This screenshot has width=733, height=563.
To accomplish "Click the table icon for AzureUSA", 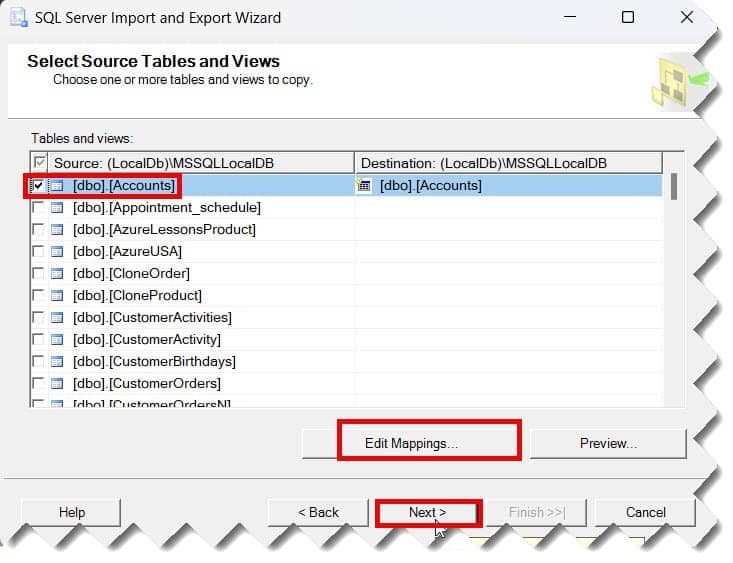I will click(57, 252).
